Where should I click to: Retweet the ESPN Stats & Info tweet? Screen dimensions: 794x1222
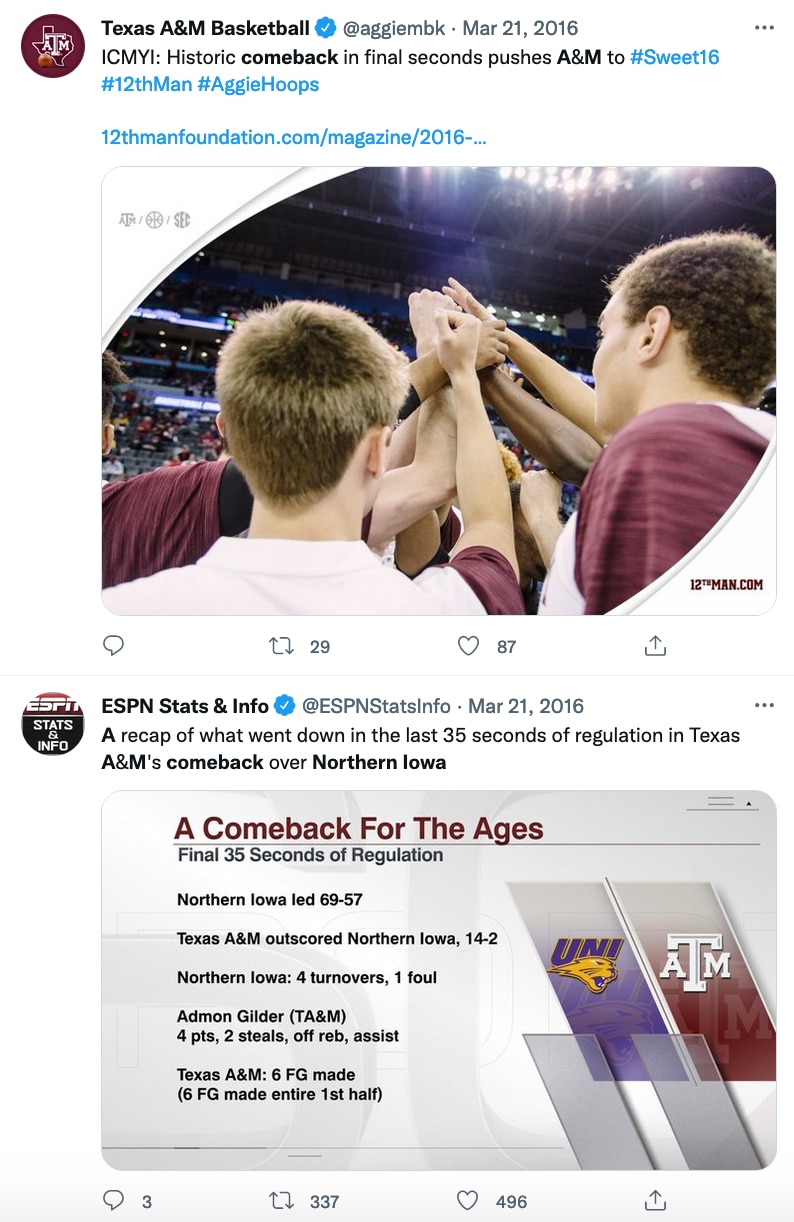click(x=283, y=1200)
